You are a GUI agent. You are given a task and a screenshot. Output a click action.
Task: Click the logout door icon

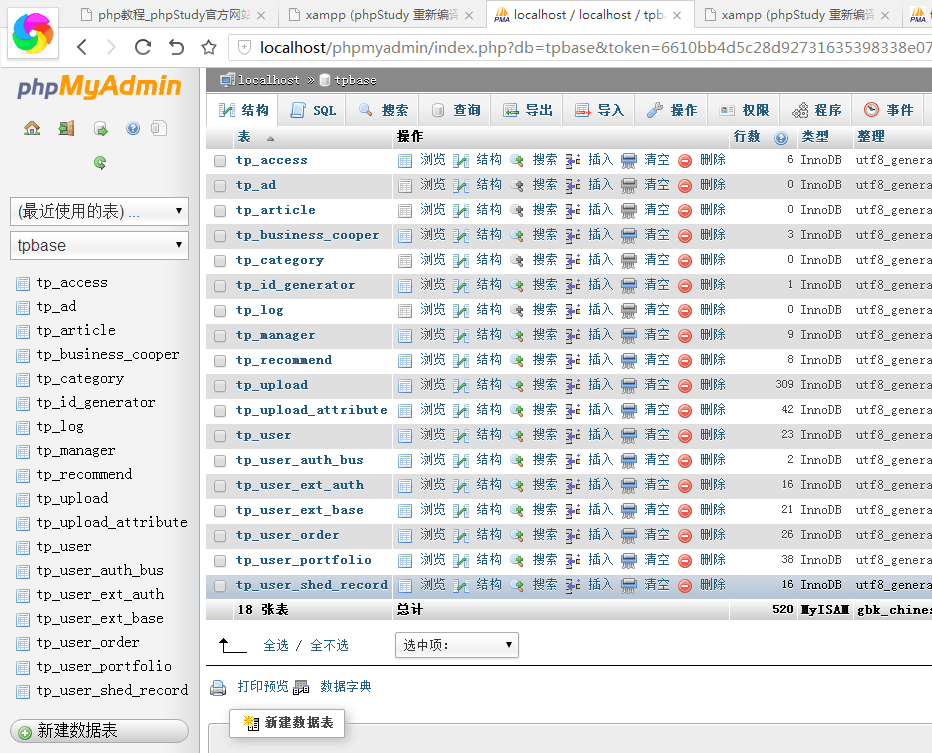coord(66,128)
